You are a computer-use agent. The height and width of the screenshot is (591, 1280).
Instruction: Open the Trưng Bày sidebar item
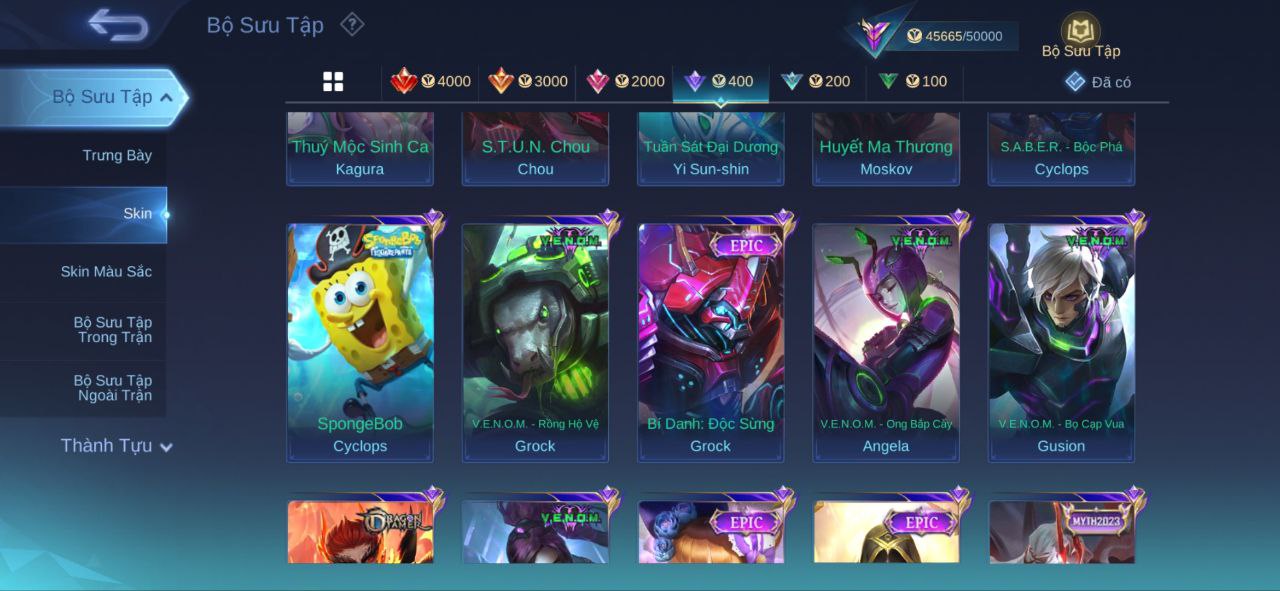coord(117,155)
